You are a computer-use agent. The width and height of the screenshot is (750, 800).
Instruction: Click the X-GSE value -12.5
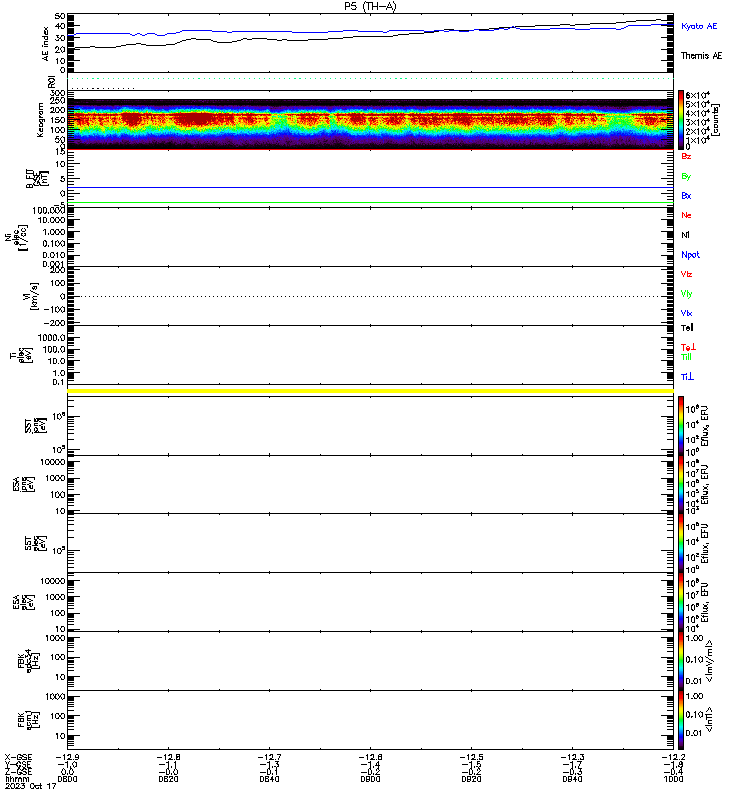tap(471, 757)
